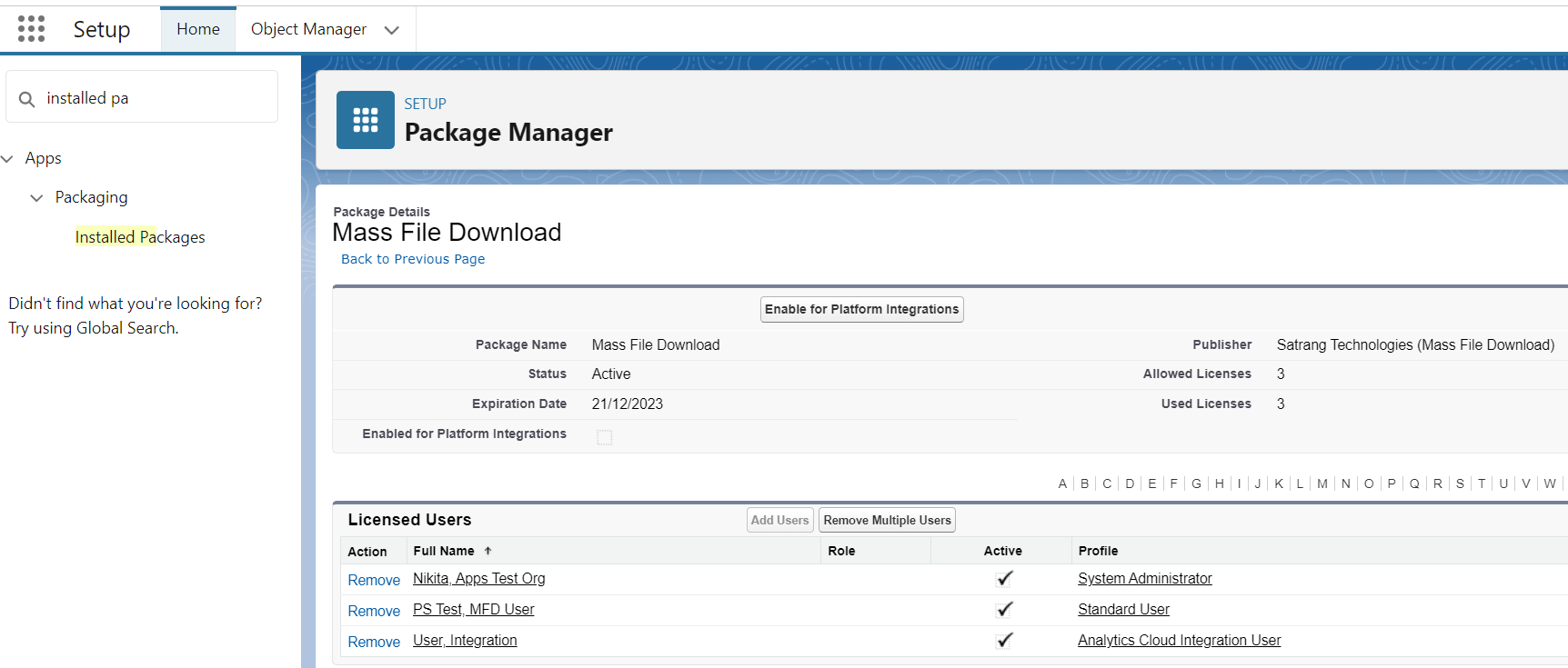Screen dimensions: 1568x668
Task: Click the Full Name sort arrow
Action: pos(487,551)
